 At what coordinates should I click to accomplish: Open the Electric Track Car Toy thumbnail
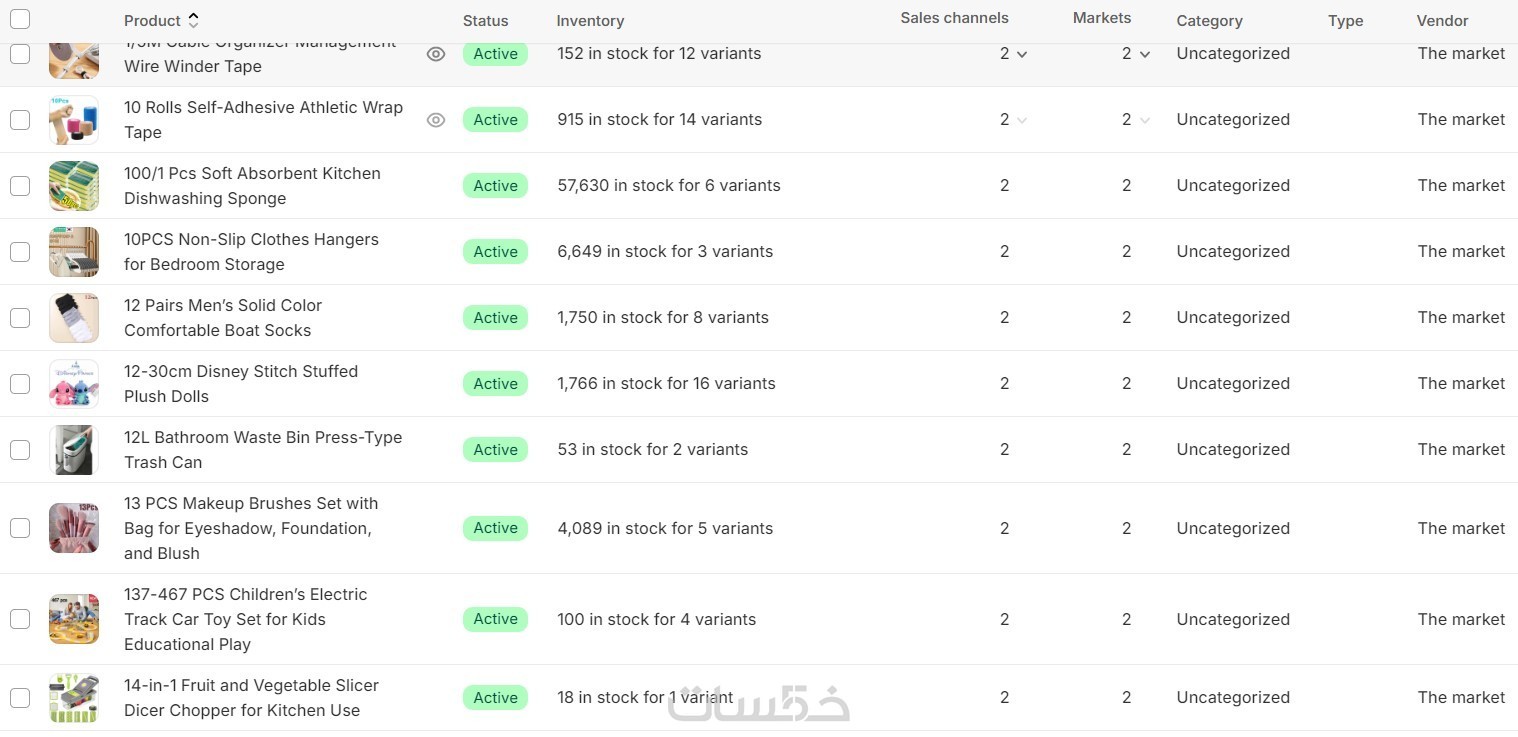(x=74, y=619)
